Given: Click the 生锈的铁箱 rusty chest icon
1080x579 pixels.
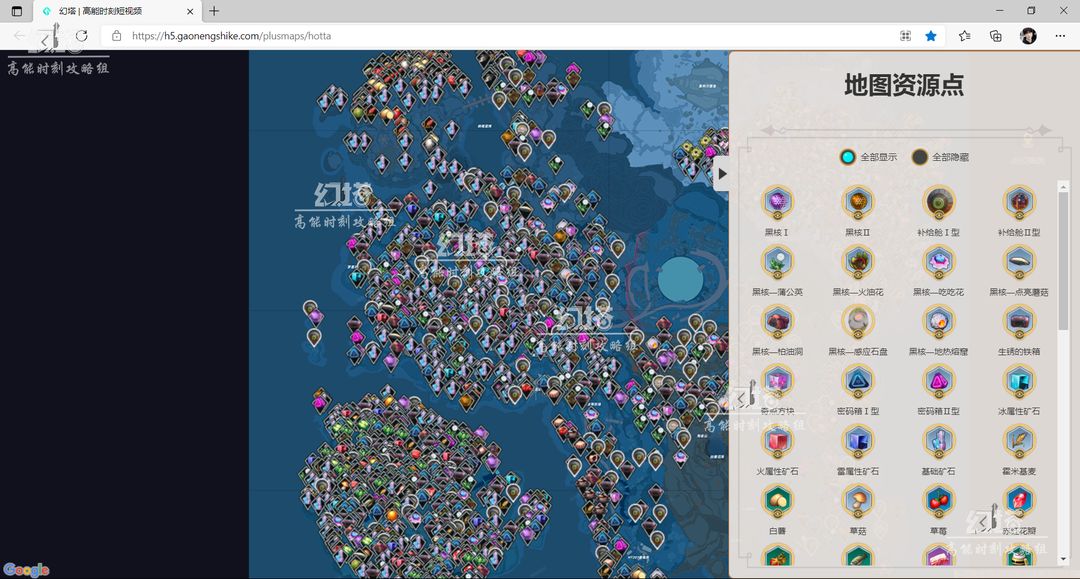Looking at the screenshot, I should 1019,322.
